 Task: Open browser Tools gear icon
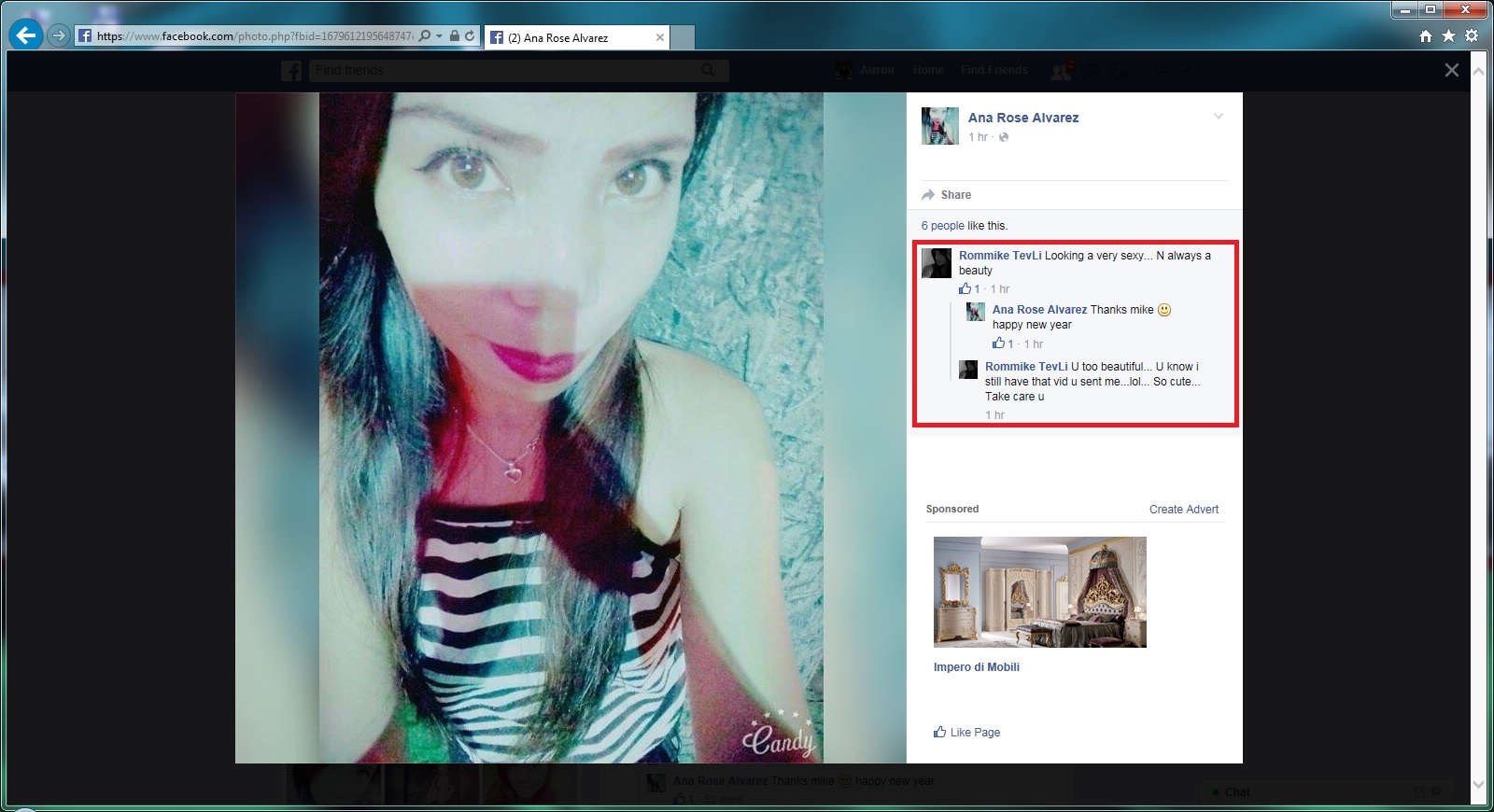[x=1472, y=36]
